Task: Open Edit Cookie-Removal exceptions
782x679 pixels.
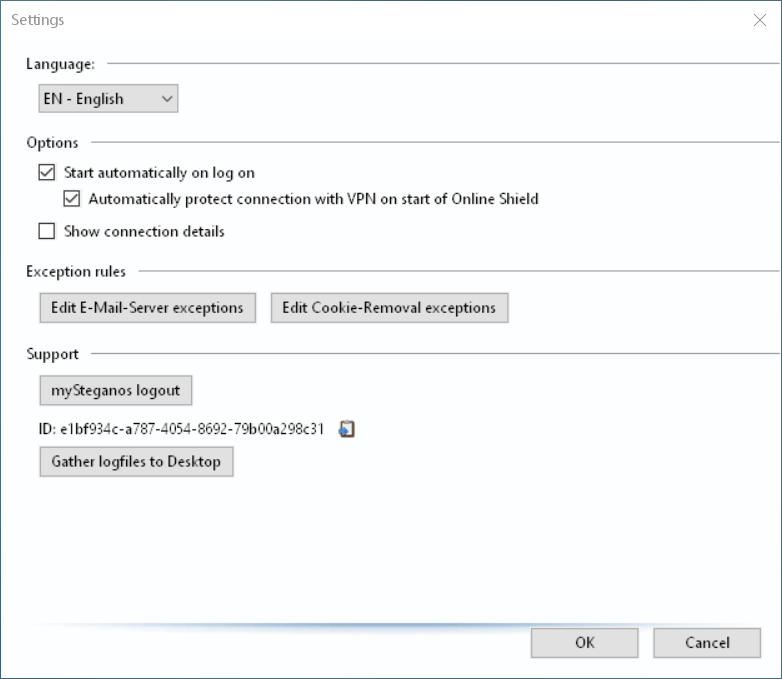Action: [390, 308]
